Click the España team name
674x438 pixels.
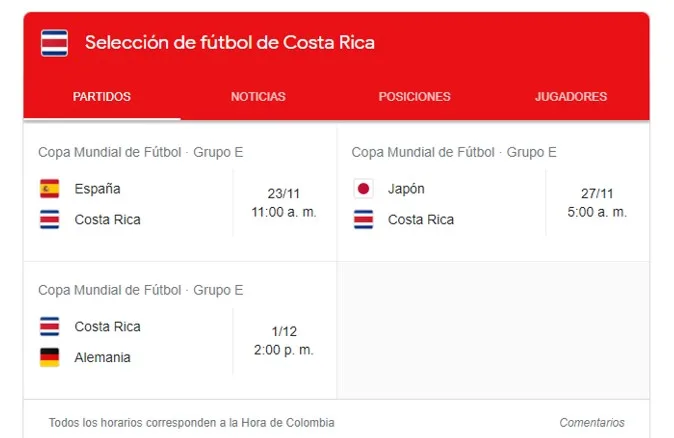97,189
